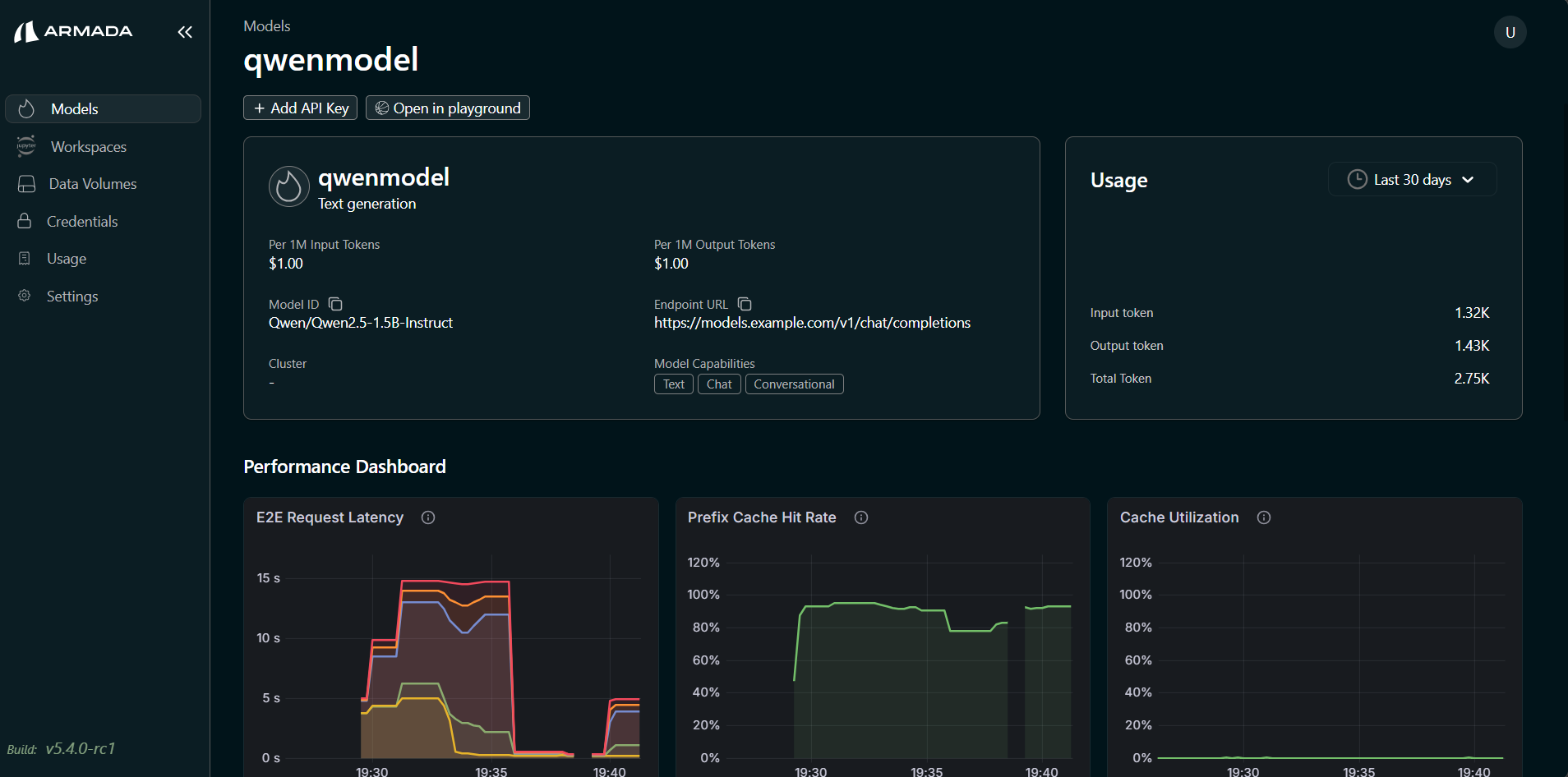Click the Credentials lock icon
This screenshot has width=1568, height=777.
pos(25,221)
